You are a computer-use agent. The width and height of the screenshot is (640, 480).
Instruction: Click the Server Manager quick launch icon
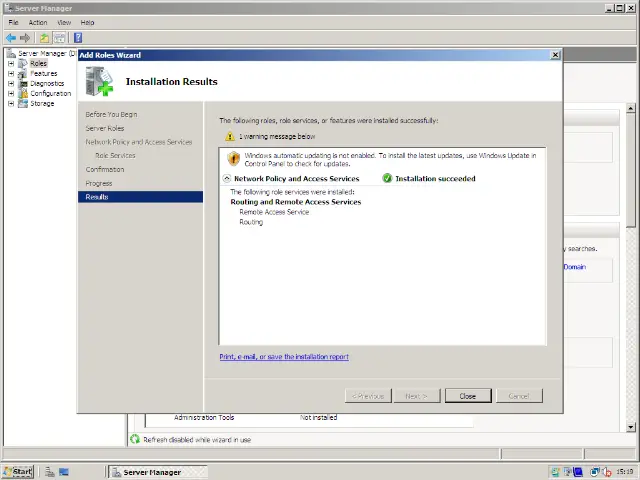[x=50, y=472]
